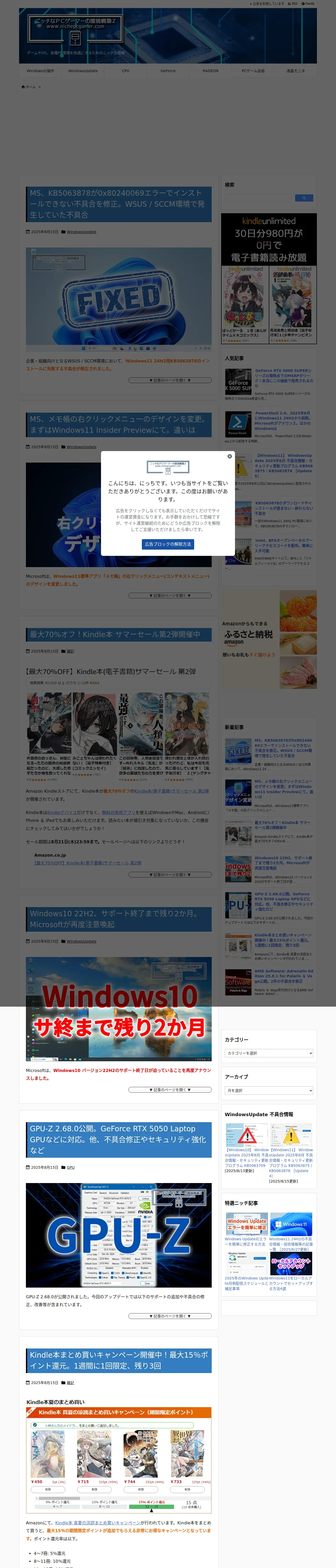This screenshot has height=1568, width=336.
Task: Open ローカルアカウント セットアップ featured thumbnail
Action: click(x=291, y=1263)
